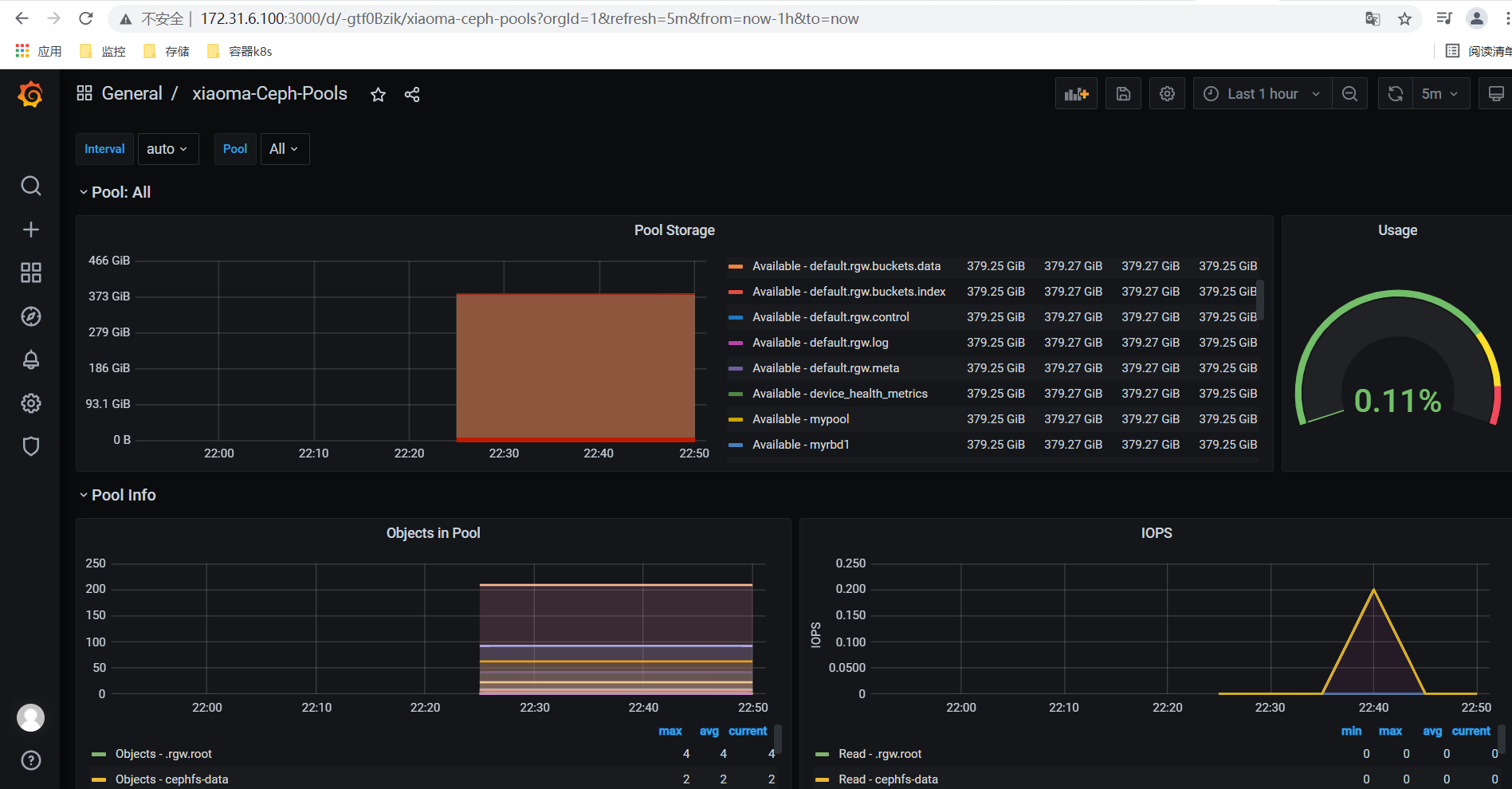Toggle the Available - default.rgw.control series
The height and width of the screenshot is (789, 1512).
(x=831, y=317)
